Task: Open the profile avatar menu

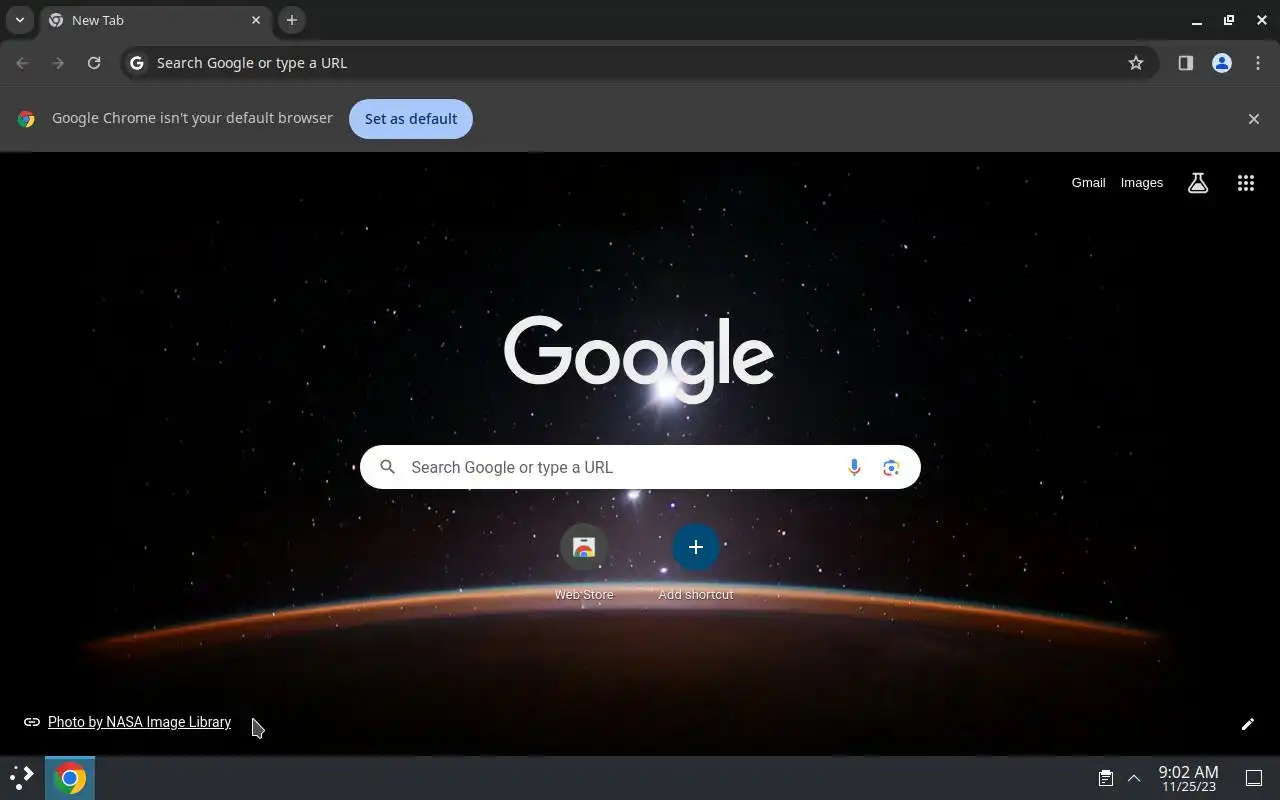Action: tap(1222, 63)
